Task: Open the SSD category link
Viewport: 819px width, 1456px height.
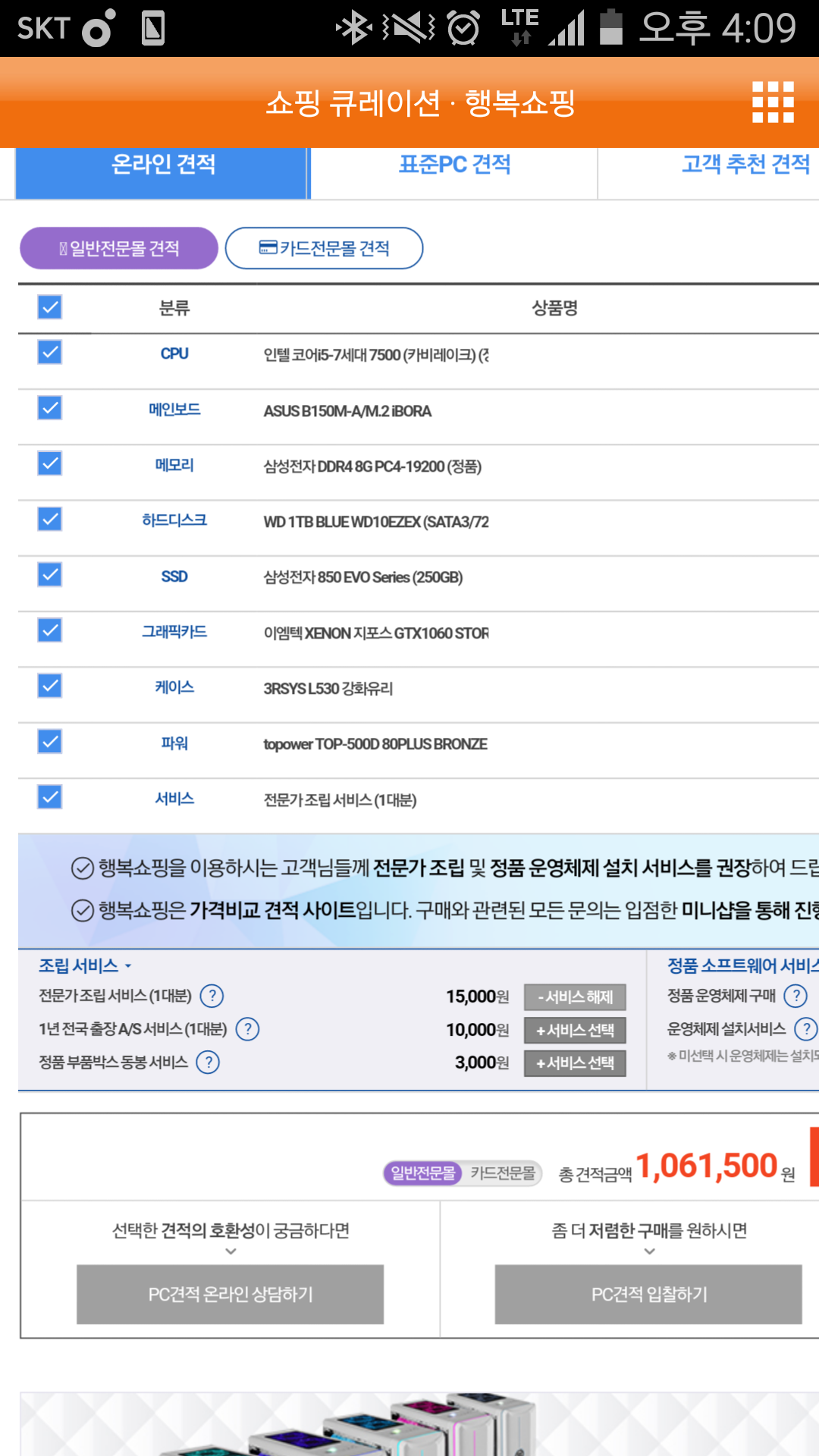Action: [x=174, y=576]
